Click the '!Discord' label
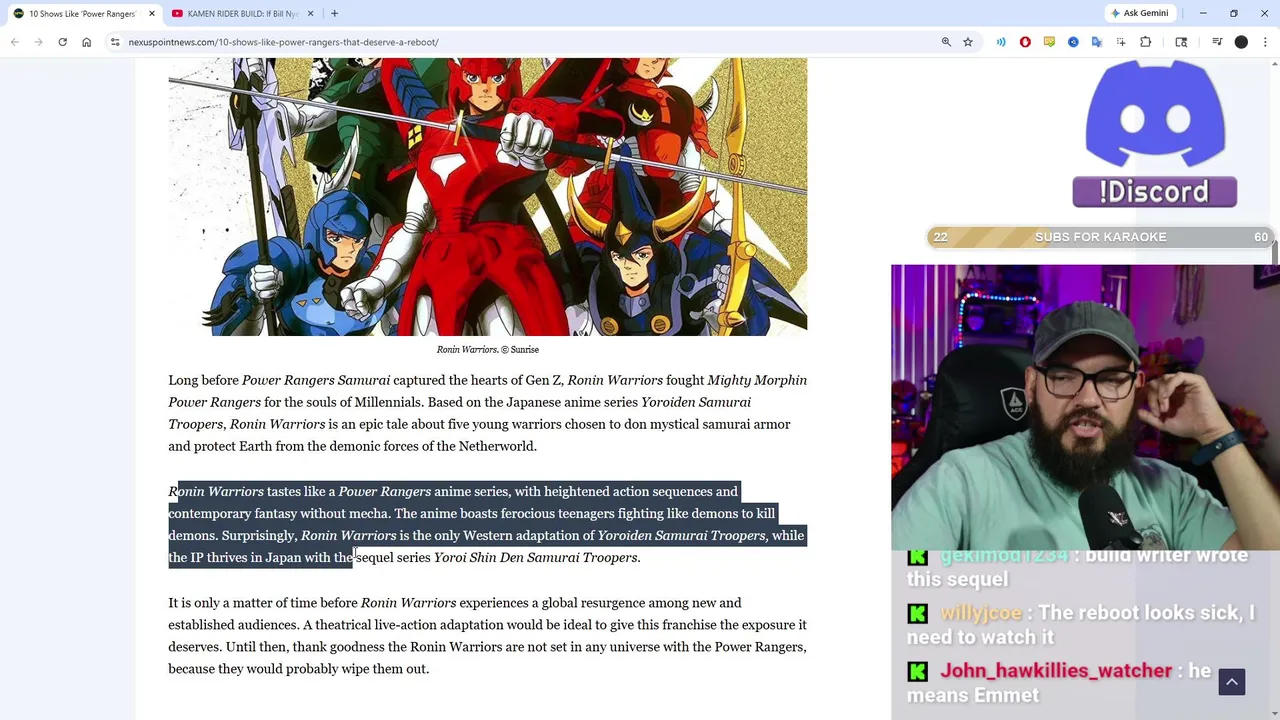 pyautogui.click(x=1155, y=192)
